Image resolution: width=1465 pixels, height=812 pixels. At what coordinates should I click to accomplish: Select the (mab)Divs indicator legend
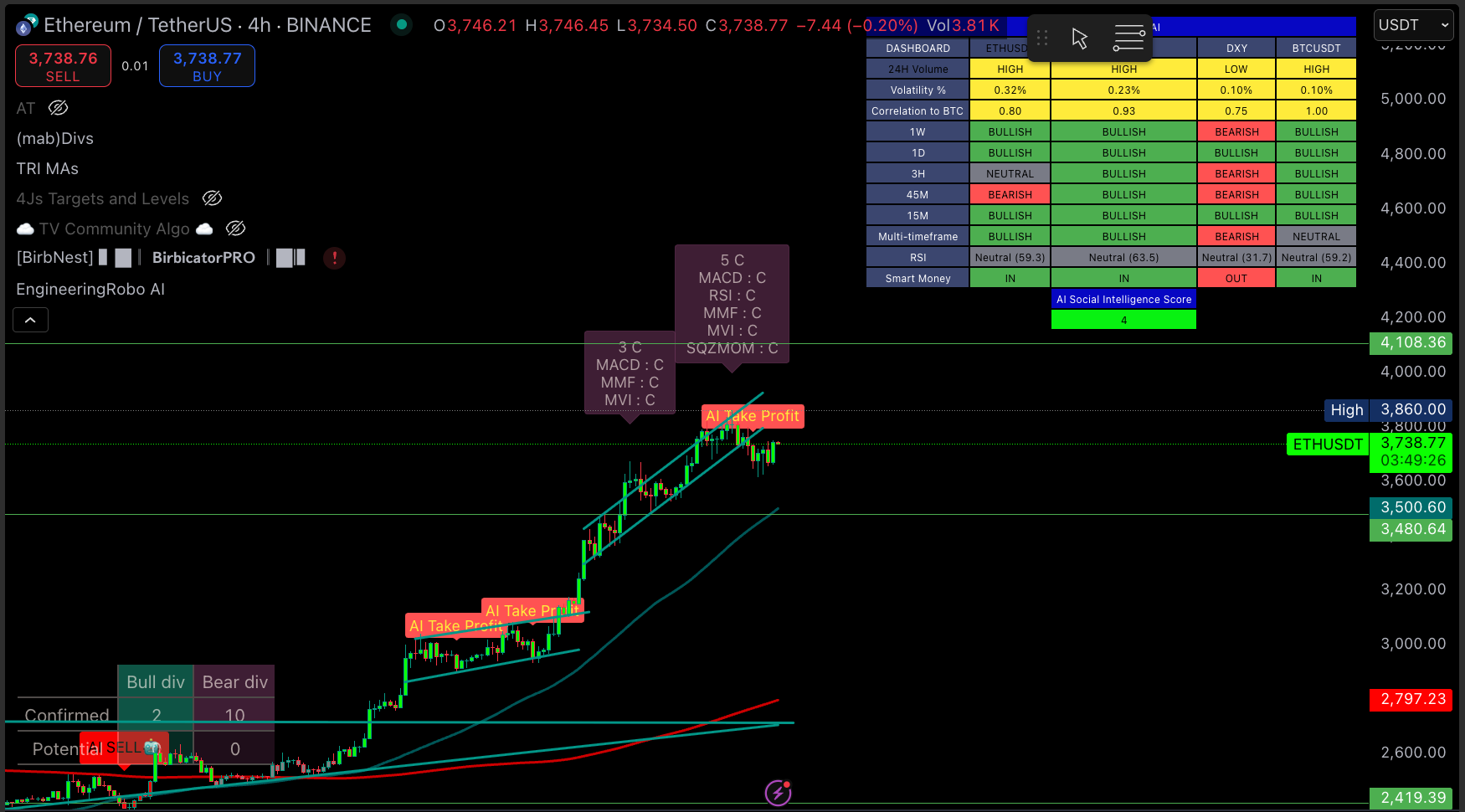pos(55,139)
